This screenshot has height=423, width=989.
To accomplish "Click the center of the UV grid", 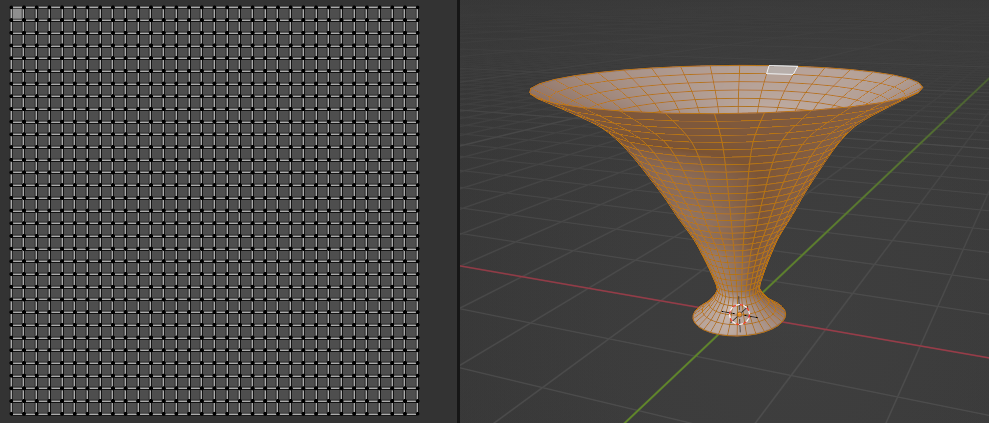I will tap(214, 210).
